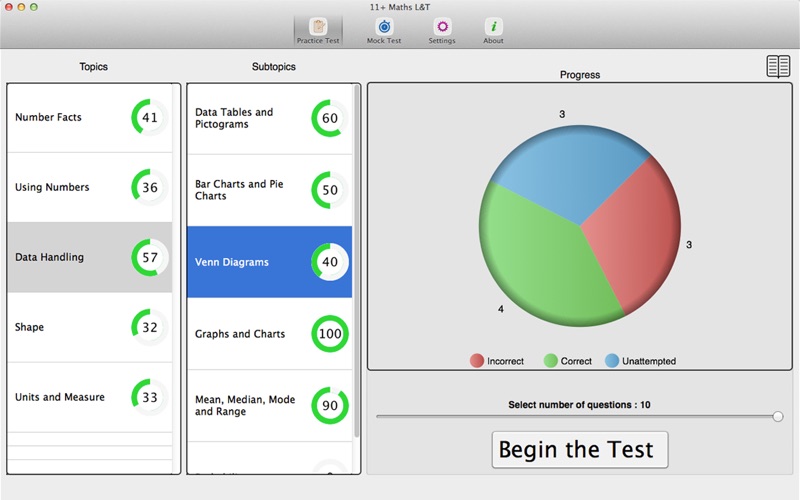Click the Using Numbers progress ring 36

149,187
